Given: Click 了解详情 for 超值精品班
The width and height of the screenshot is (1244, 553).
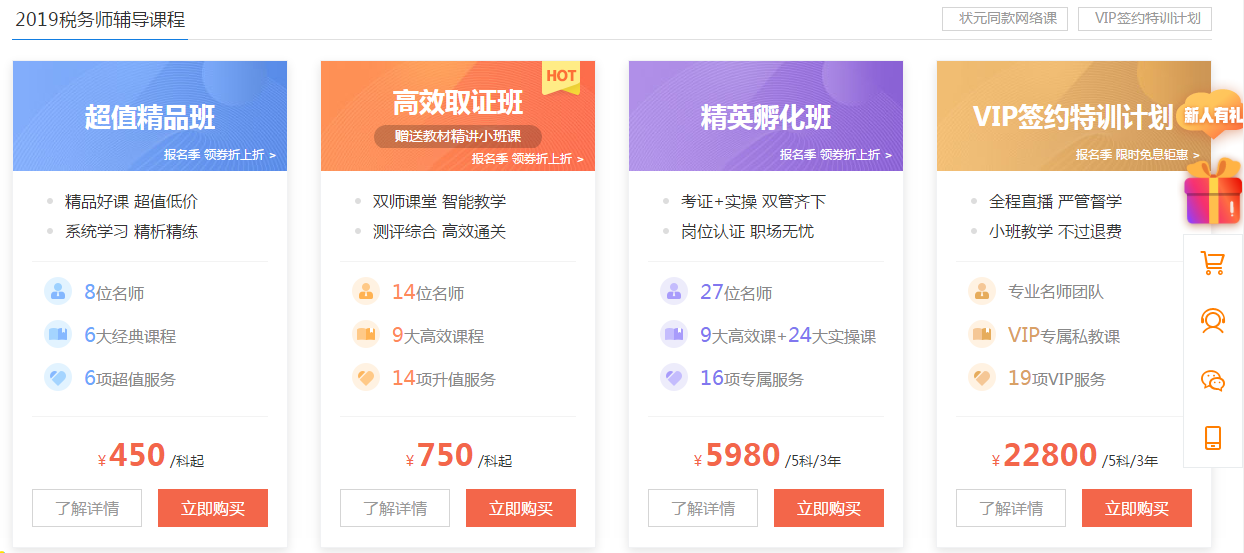Looking at the screenshot, I should [x=87, y=508].
